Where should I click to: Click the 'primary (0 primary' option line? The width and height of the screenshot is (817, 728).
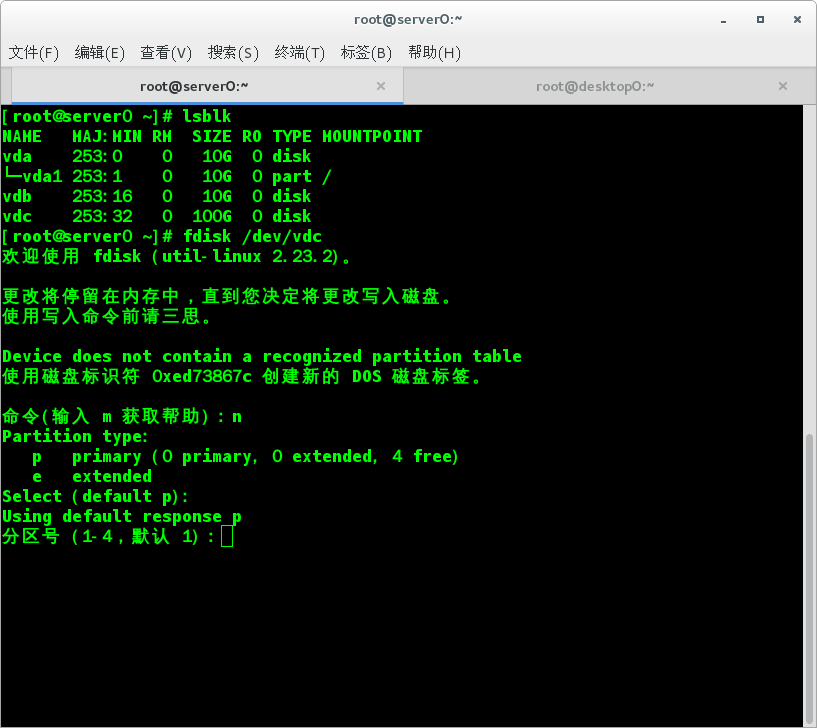[245, 456]
